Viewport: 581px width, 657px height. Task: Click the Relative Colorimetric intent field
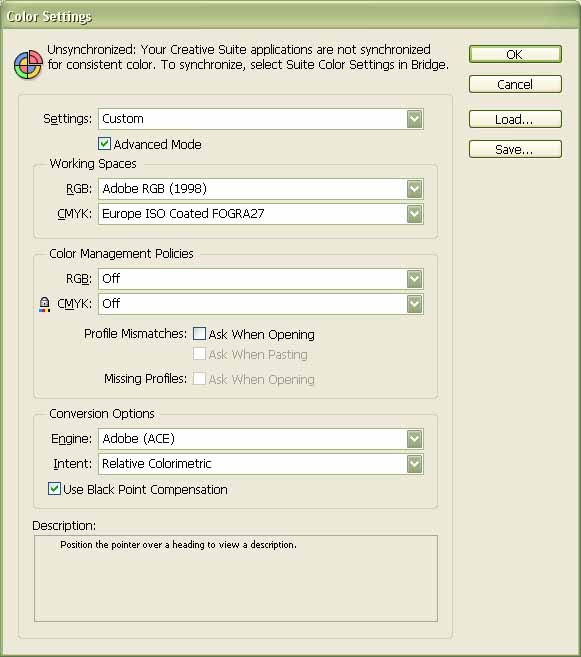[x=261, y=464]
